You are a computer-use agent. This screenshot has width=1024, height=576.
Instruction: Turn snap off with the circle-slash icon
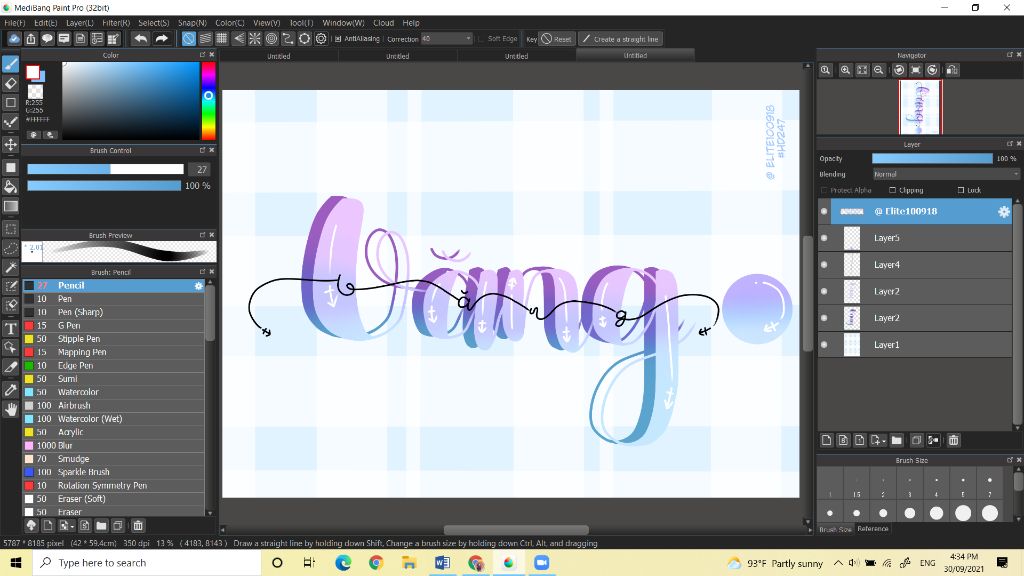188,39
